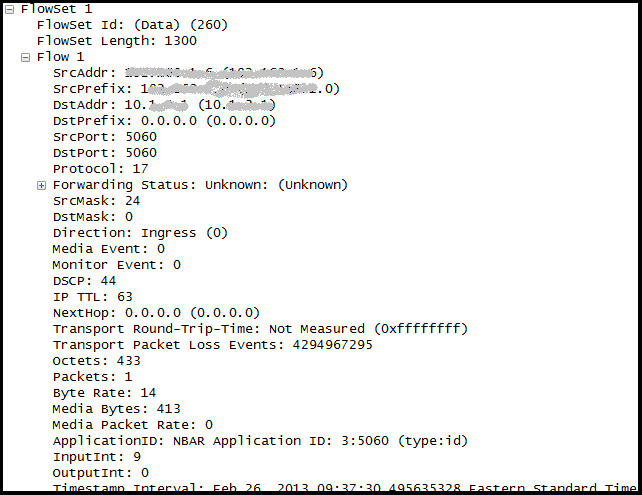Select the Media Bytes: 413 row
The width and height of the screenshot is (642, 495).
tap(117, 409)
